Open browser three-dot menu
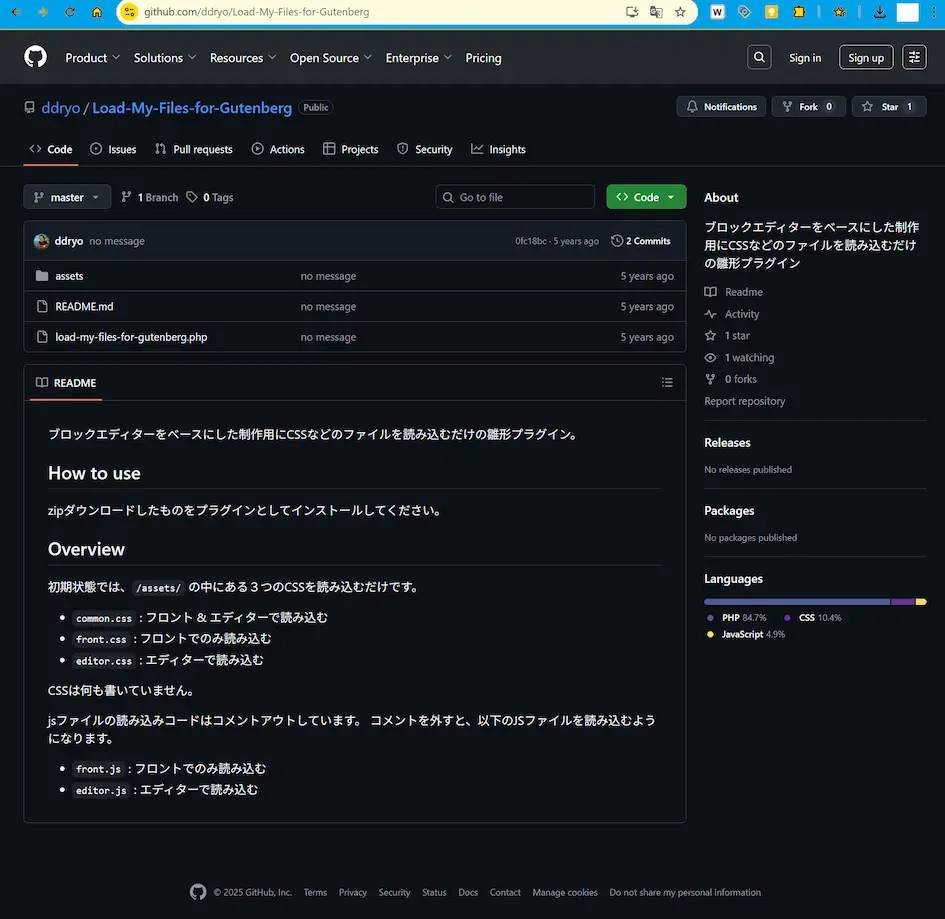The width and height of the screenshot is (945, 919). (x=934, y=12)
